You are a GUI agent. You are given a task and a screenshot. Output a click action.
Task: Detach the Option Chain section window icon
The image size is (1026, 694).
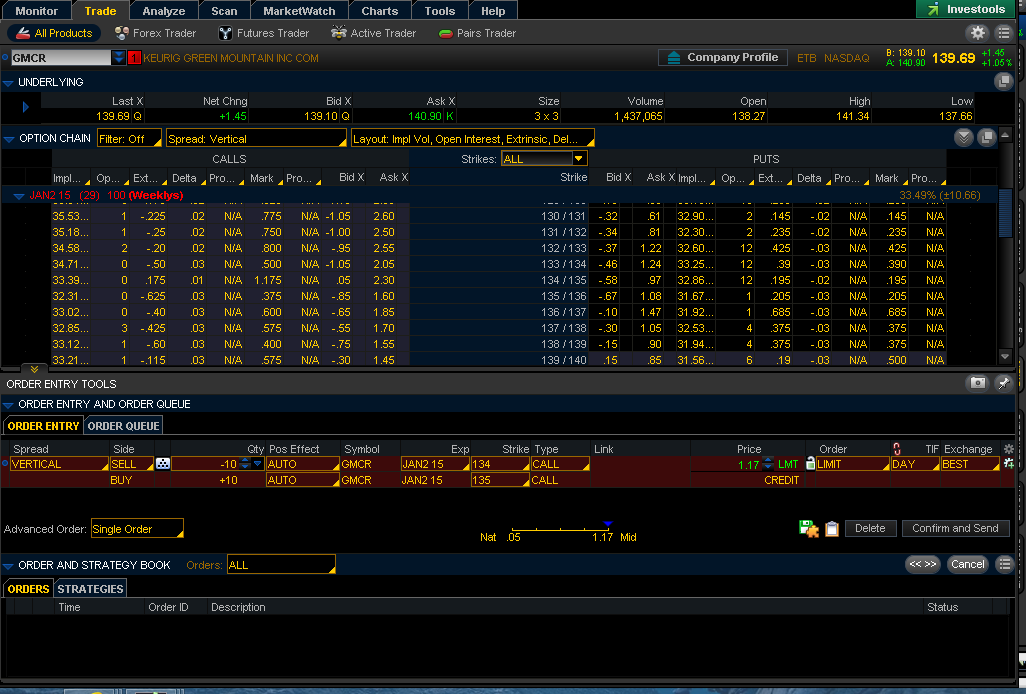click(987, 137)
